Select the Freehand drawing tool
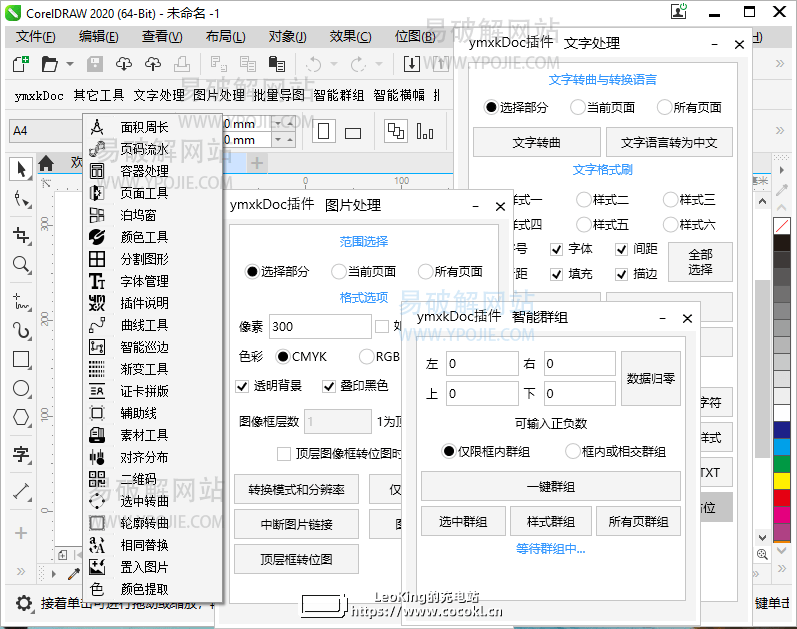Screen dimensions: 797x629 pyautogui.click(x=21, y=301)
